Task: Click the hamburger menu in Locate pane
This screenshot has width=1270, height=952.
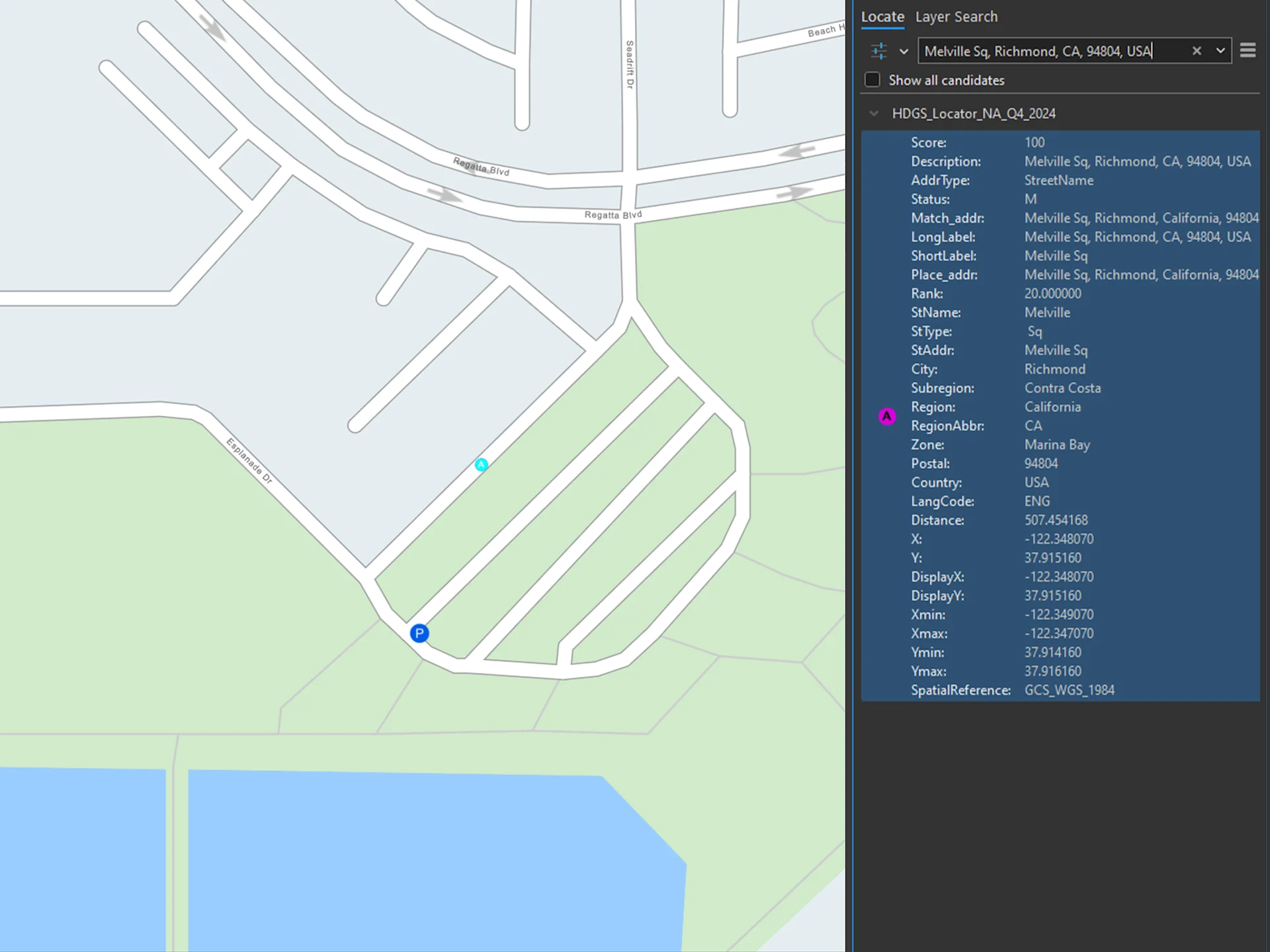Action: tap(1248, 50)
